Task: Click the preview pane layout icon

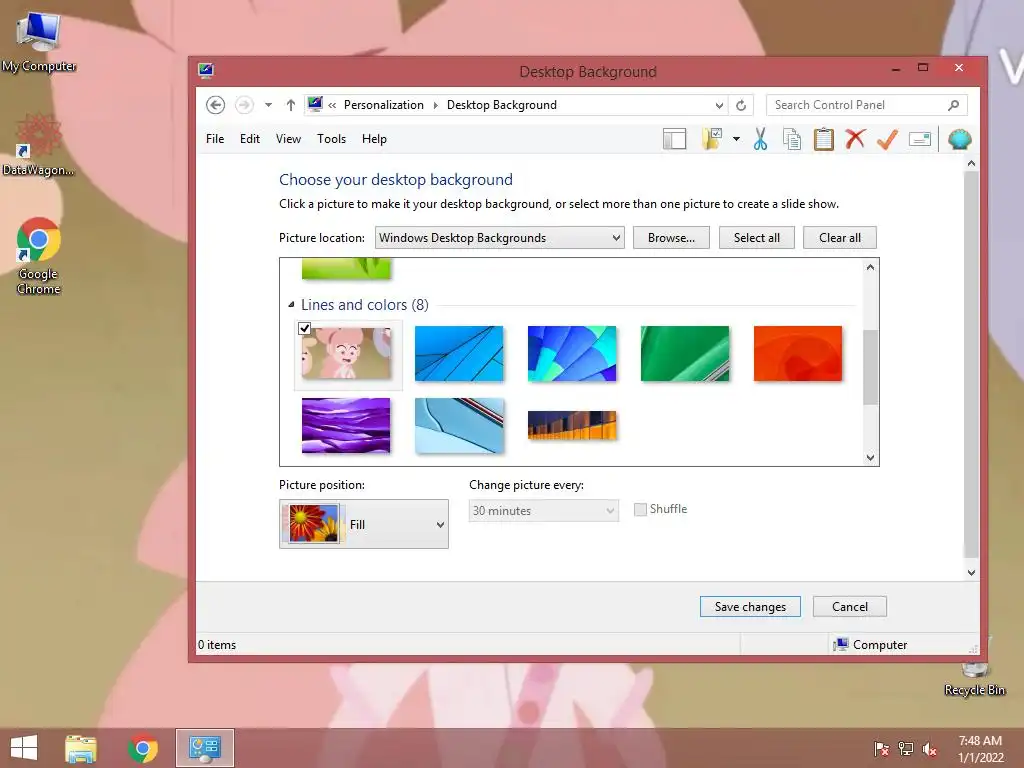Action: tap(674, 139)
